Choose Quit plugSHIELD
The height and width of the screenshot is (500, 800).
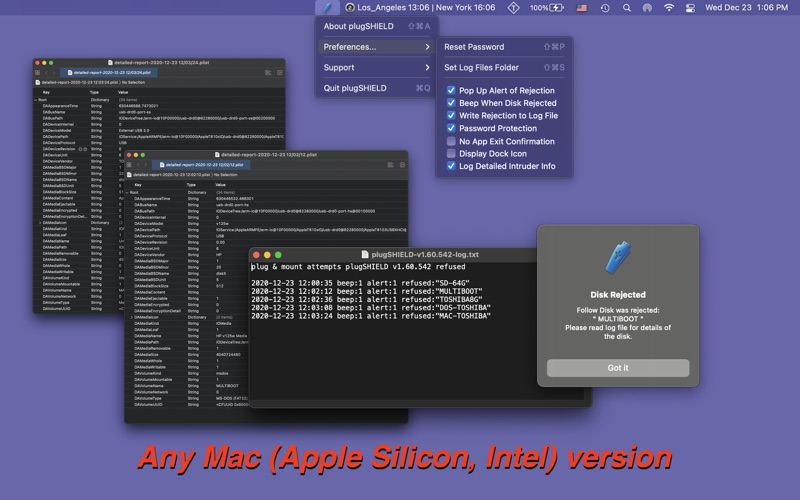pos(377,88)
